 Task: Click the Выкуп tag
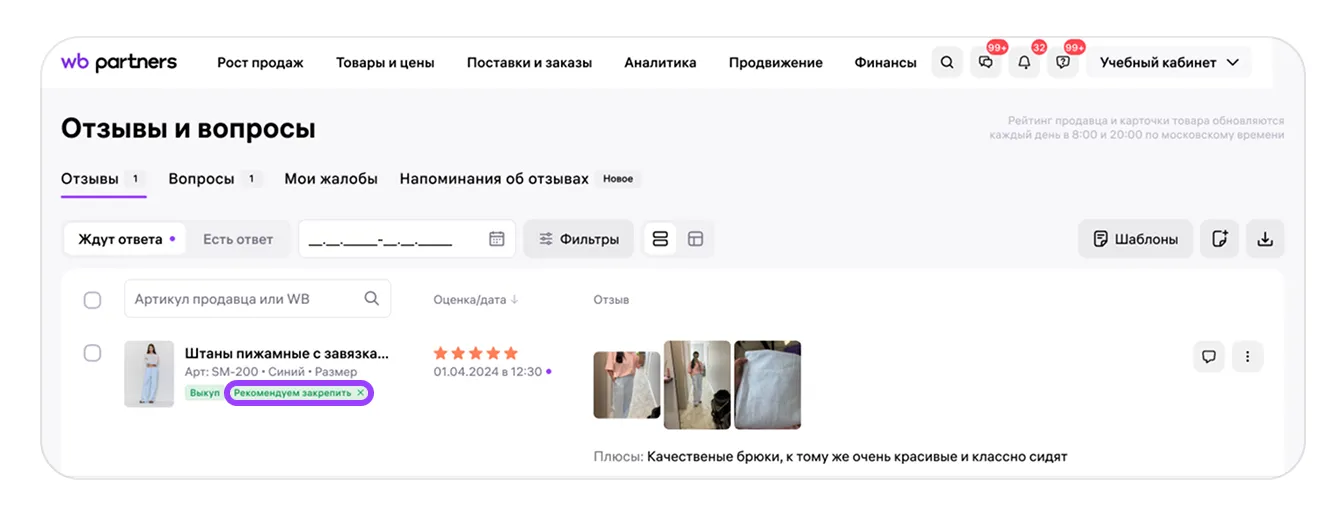[x=204, y=393]
